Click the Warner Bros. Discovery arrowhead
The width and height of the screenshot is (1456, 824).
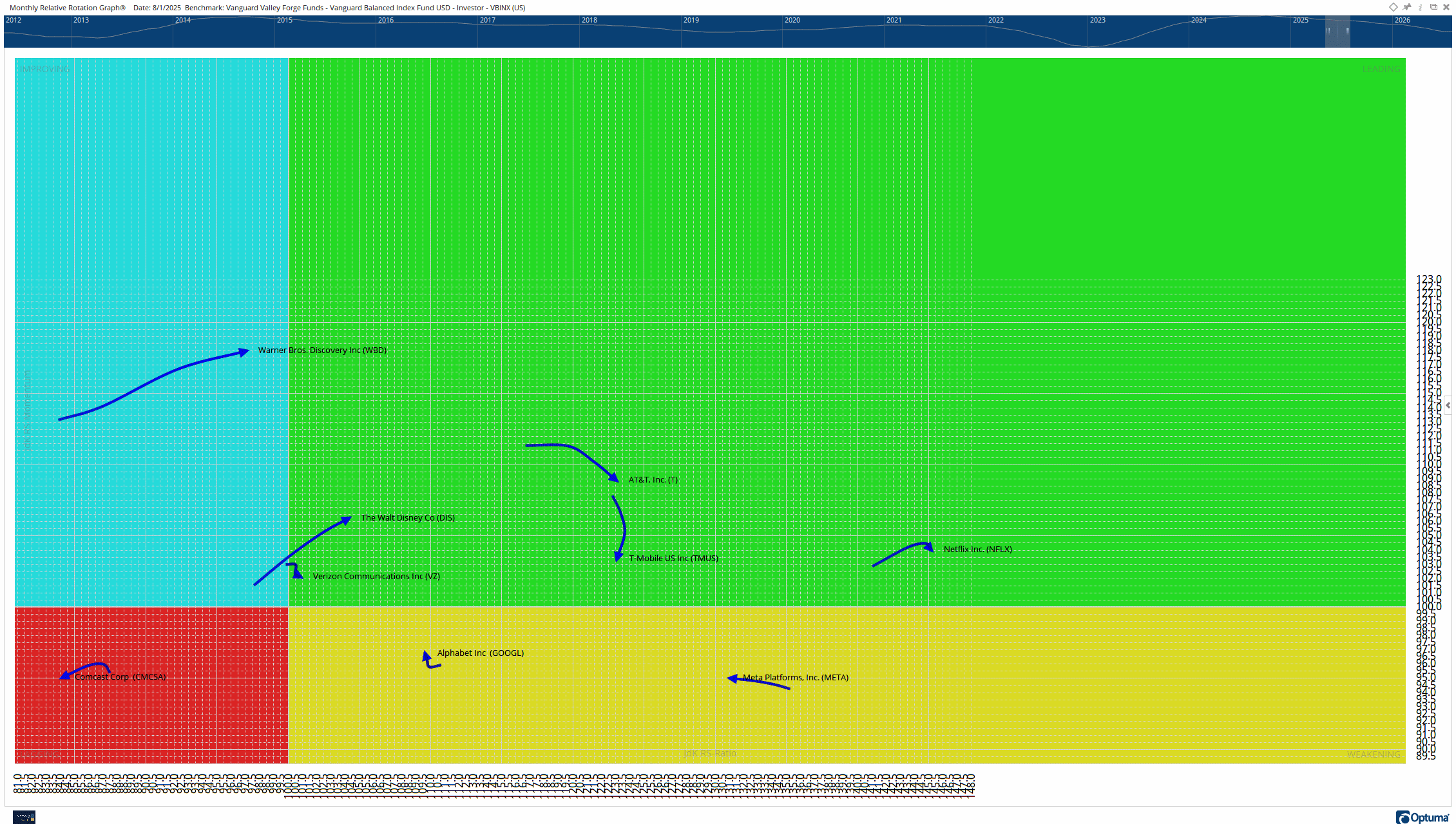click(244, 352)
